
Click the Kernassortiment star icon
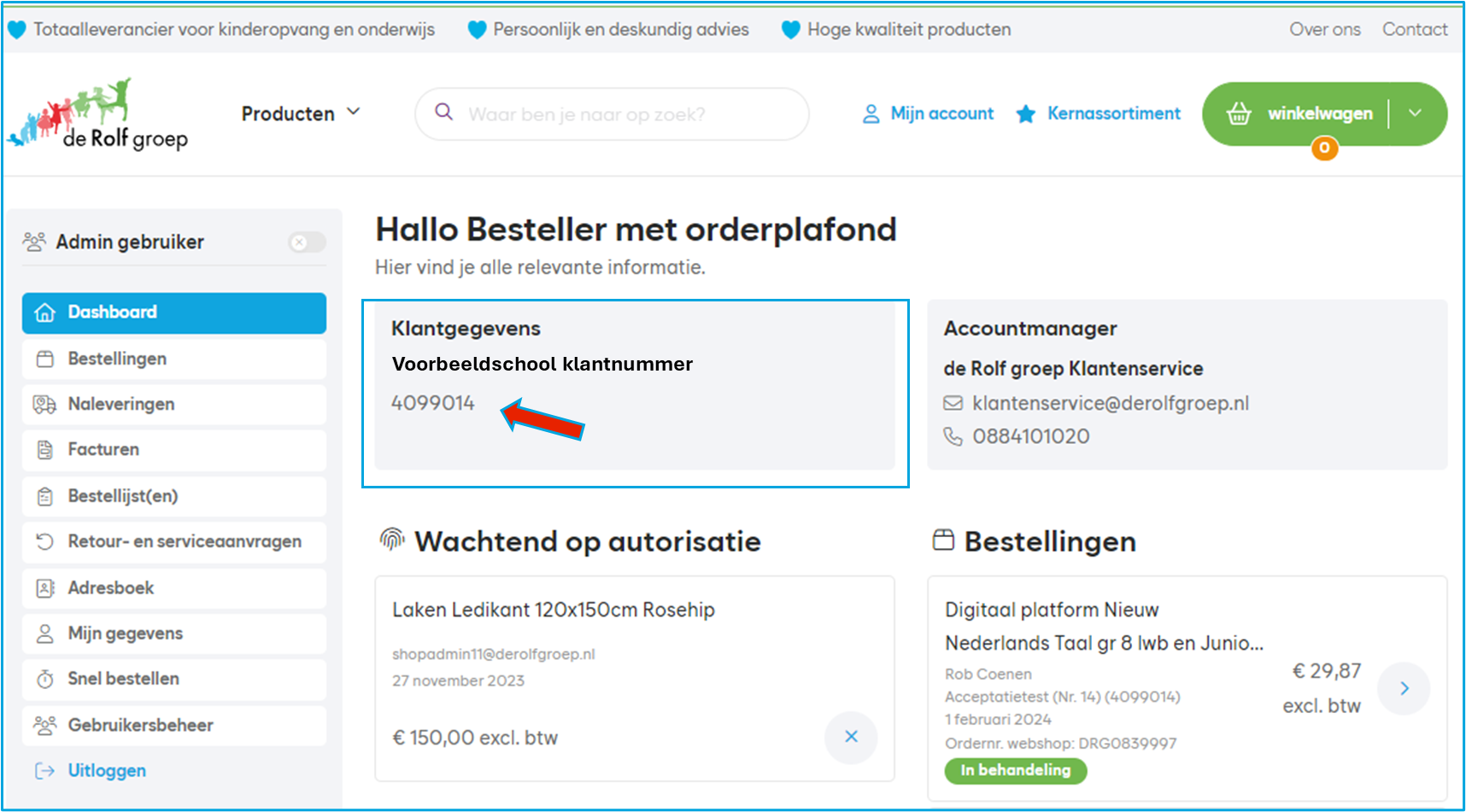pos(1026,114)
